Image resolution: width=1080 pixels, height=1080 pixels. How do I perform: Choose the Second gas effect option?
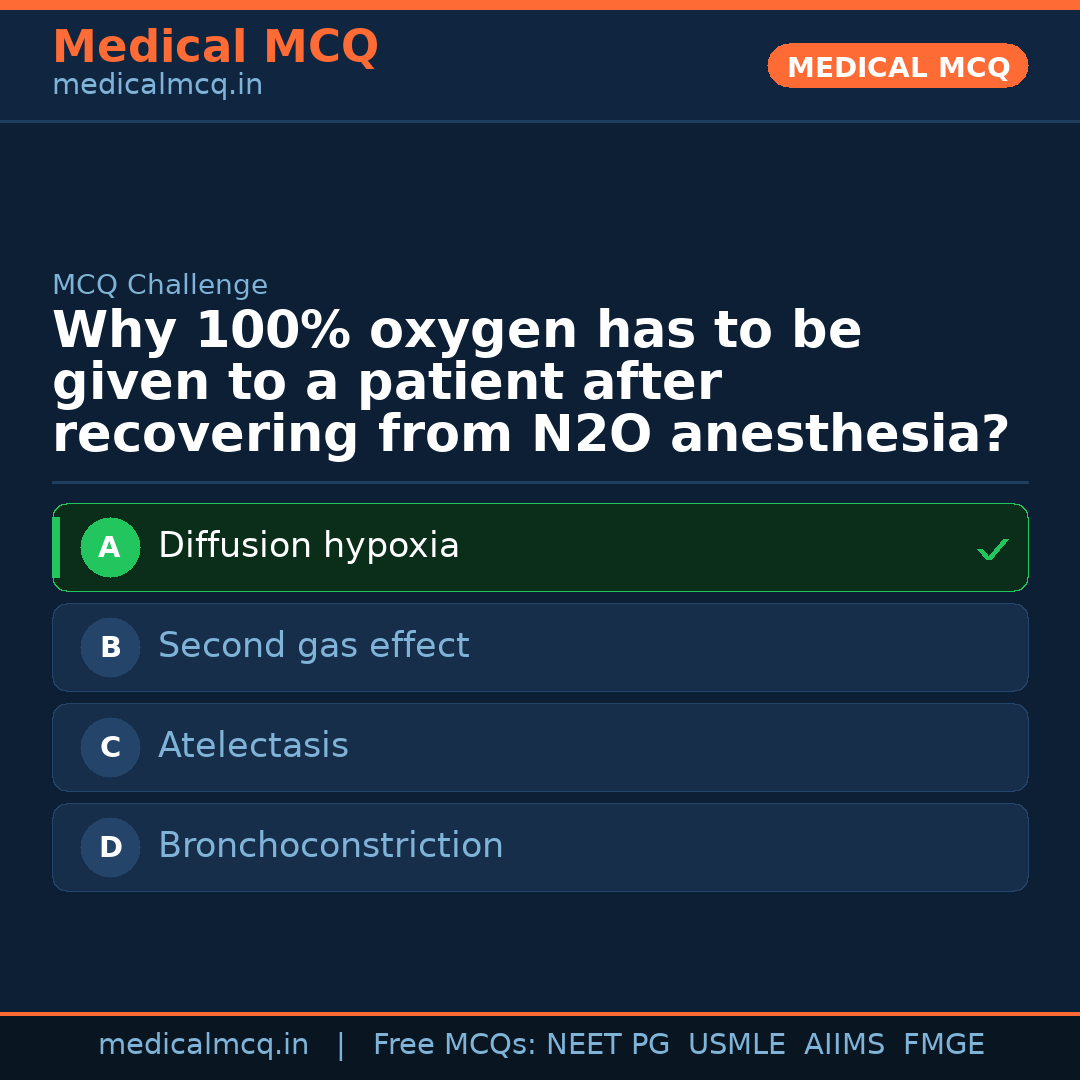click(313, 646)
